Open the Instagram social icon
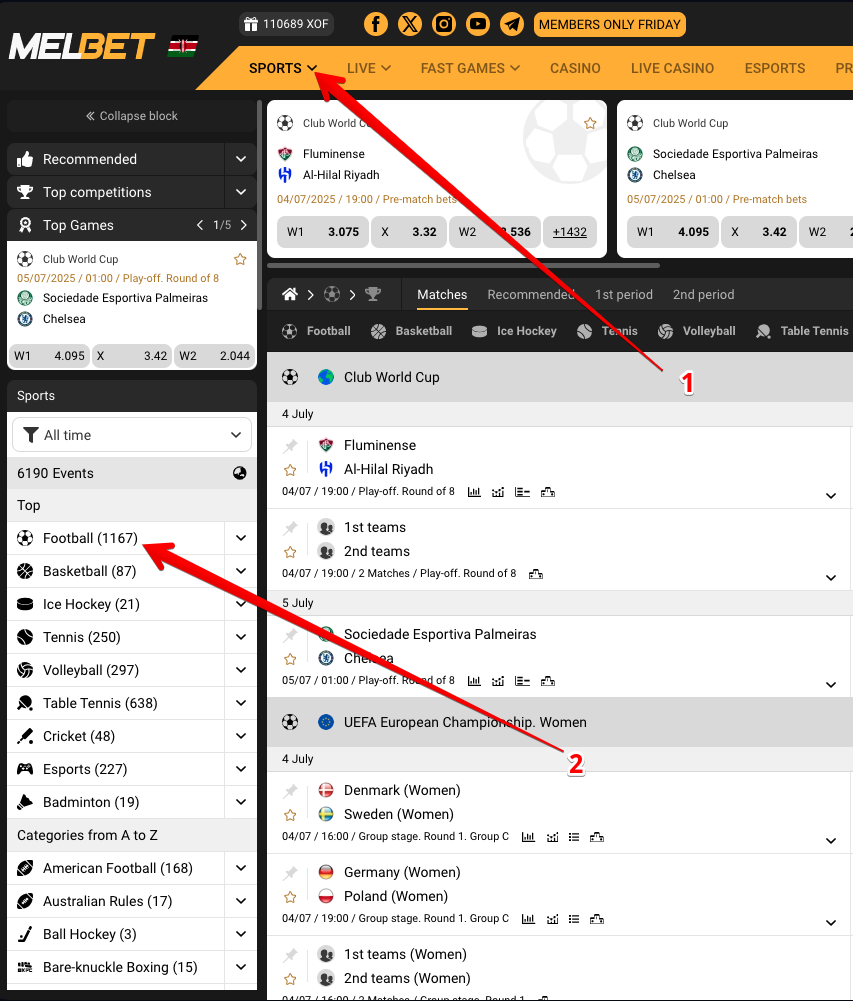 coord(444,24)
